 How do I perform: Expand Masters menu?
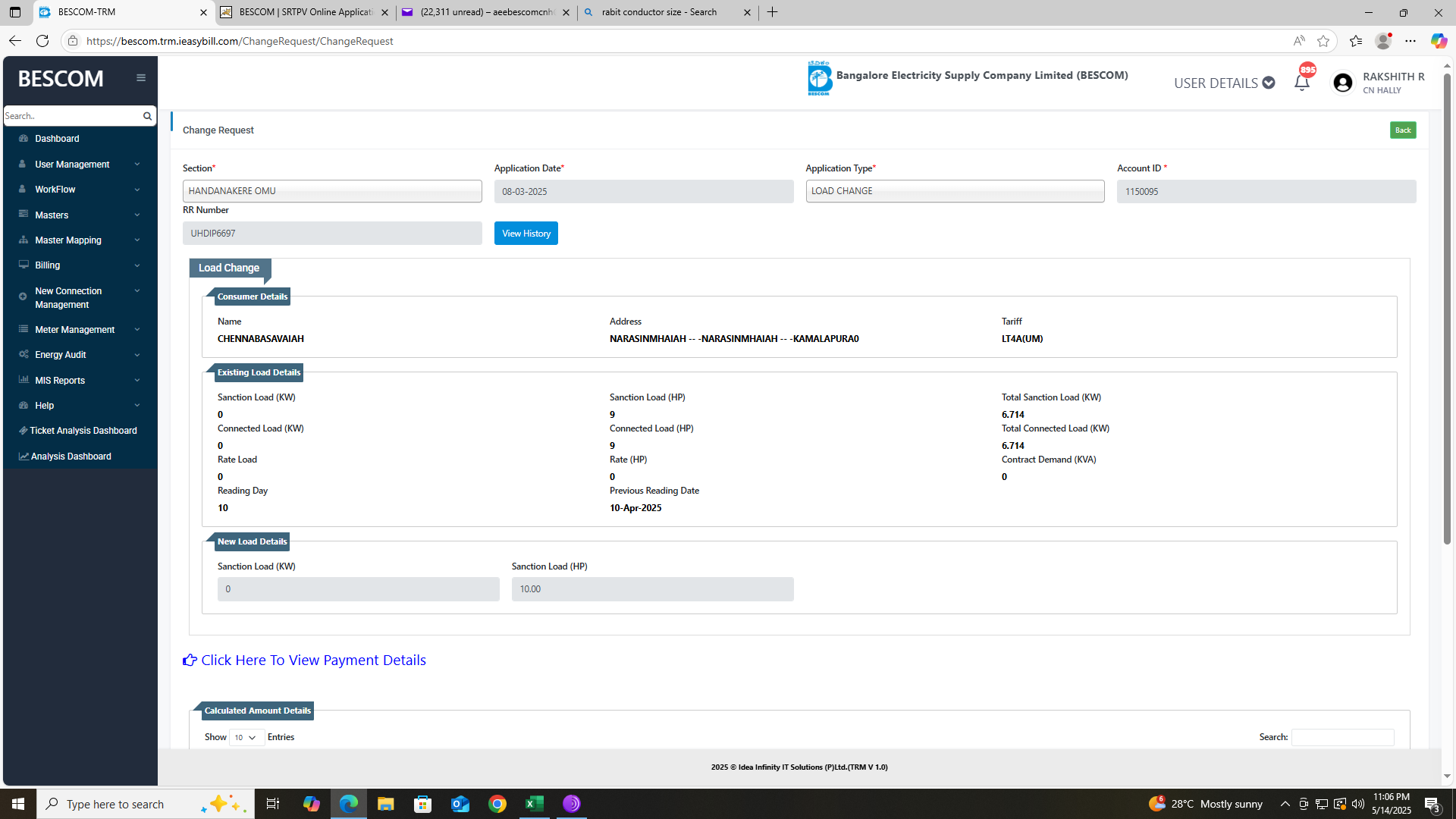tap(80, 215)
